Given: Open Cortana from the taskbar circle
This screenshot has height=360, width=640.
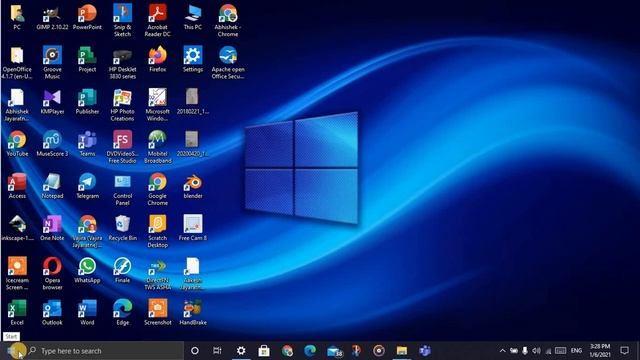Looking at the screenshot, I should (x=195, y=351).
